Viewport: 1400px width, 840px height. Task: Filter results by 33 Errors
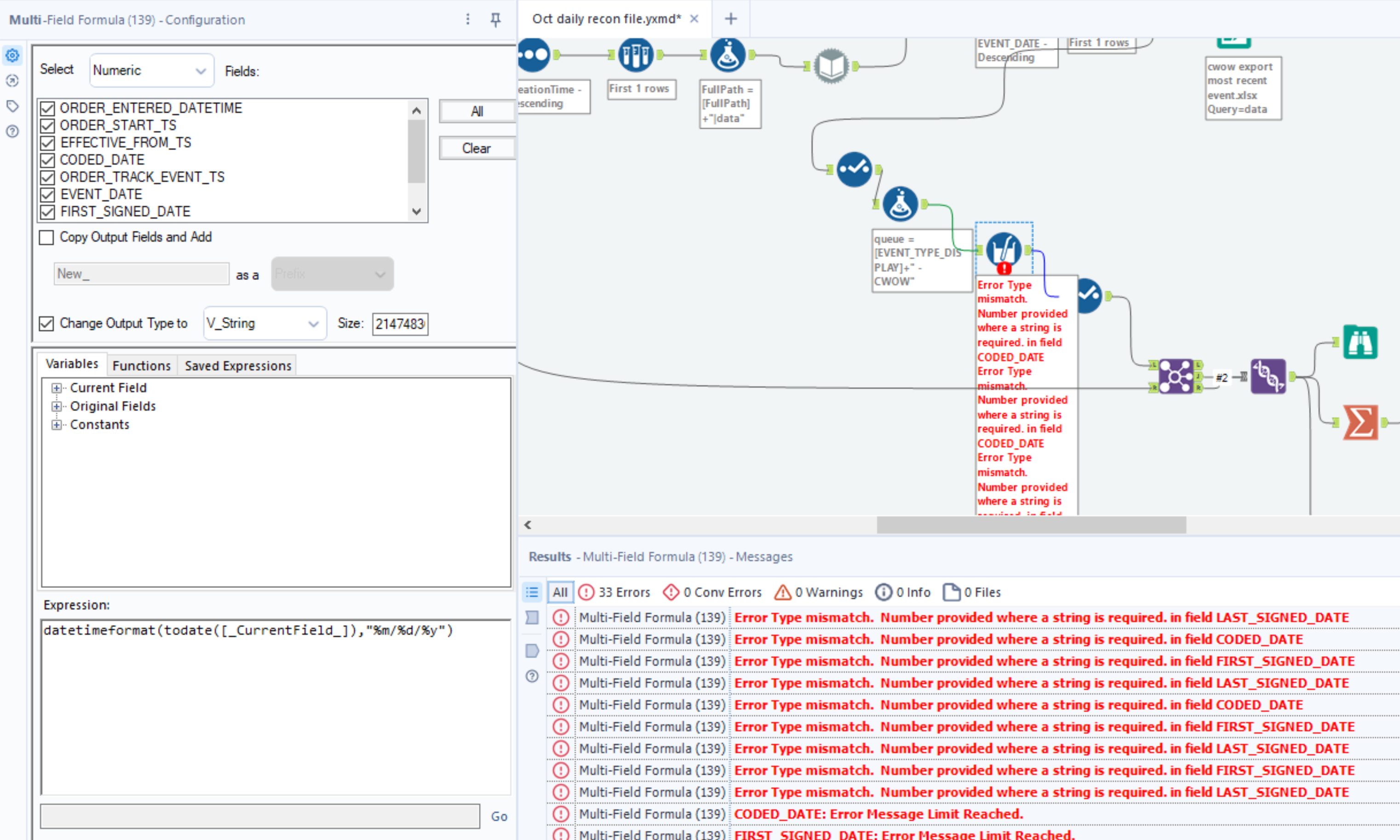(x=614, y=592)
